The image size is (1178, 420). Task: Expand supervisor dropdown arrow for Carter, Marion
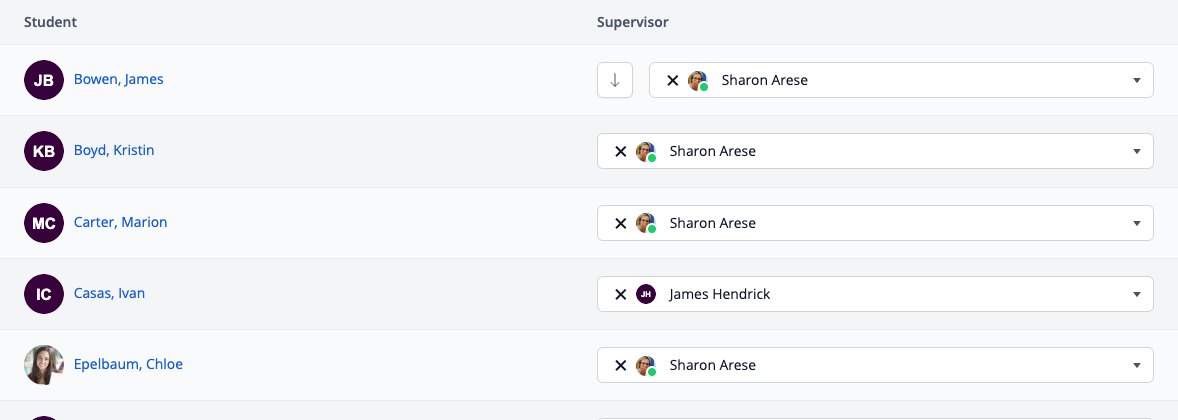tap(1137, 223)
